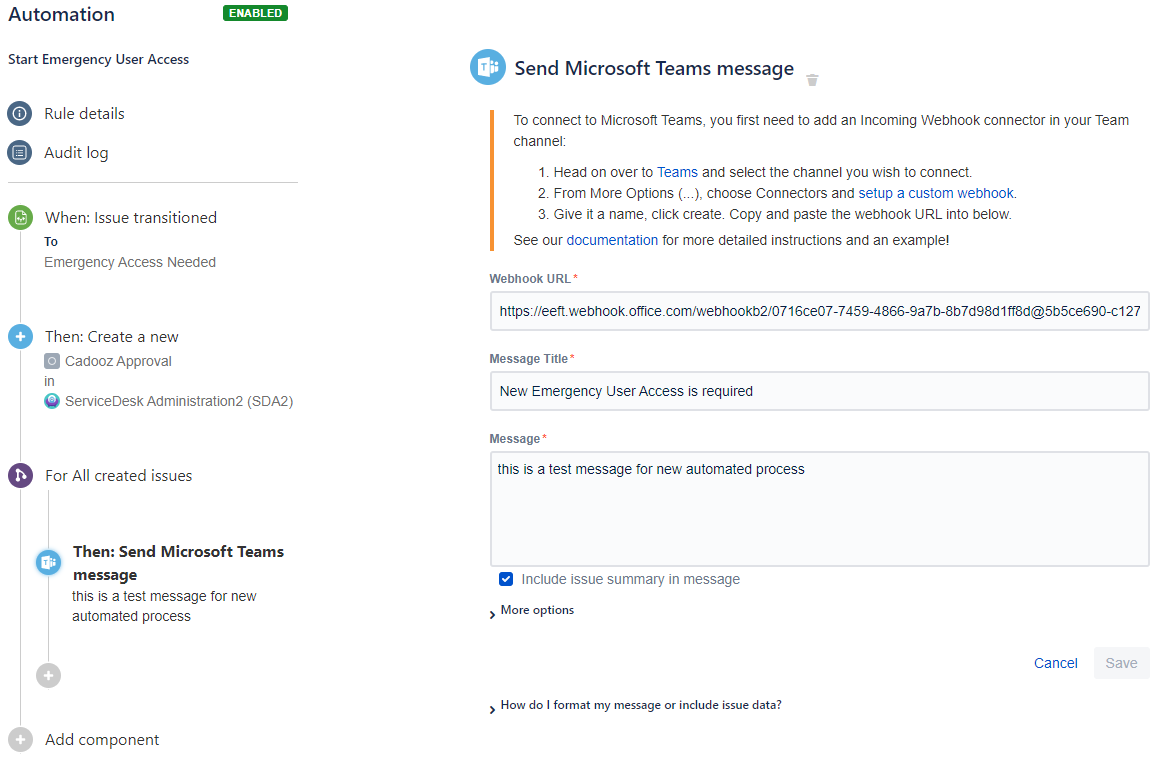Screen dimensions: 1176x778
Task: Open the documentation link
Action: tap(612, 240)
